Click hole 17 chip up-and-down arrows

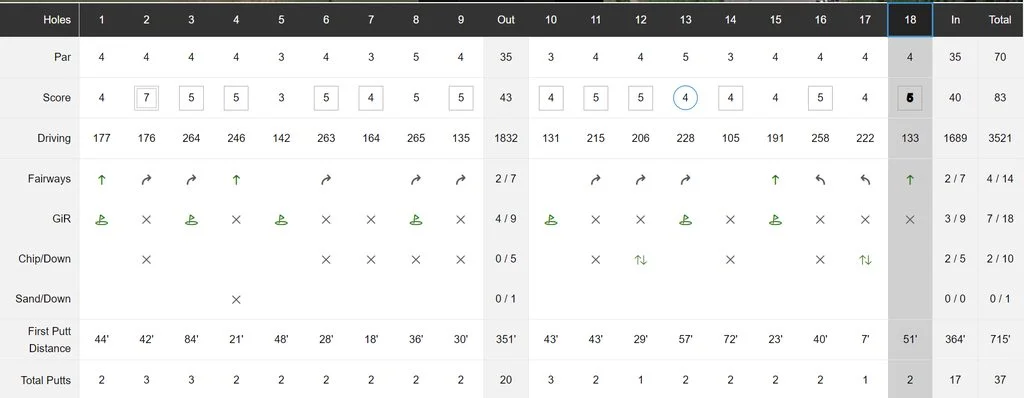pyautogui.click(x=865, y=259)
